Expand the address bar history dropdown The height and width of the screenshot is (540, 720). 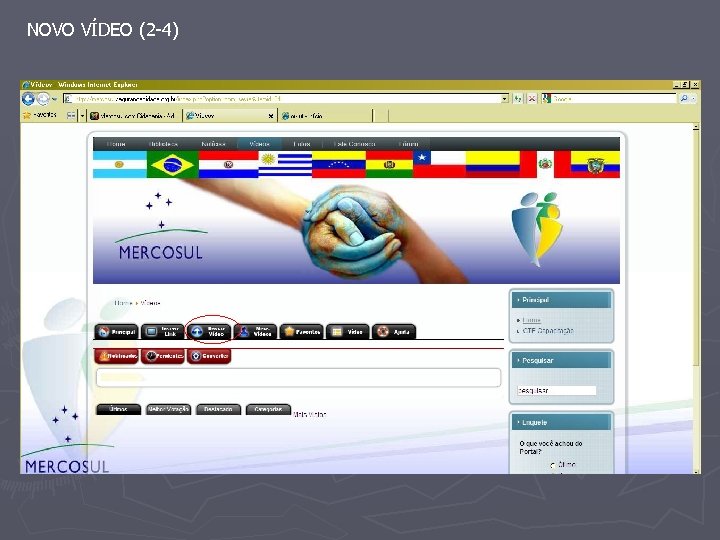click(505, 99)
